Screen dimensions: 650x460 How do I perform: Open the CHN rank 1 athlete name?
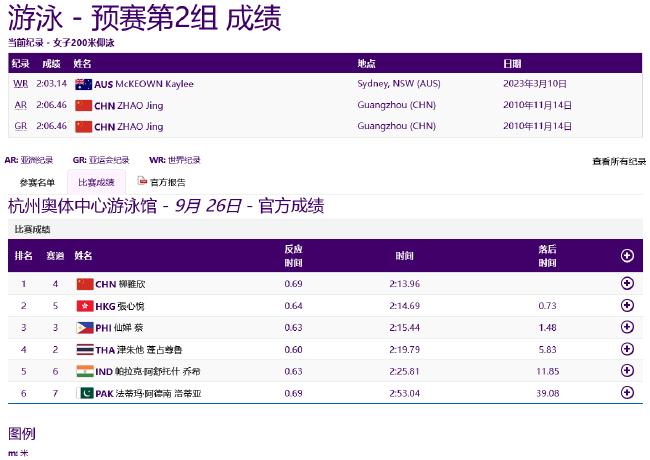point(120,284)
